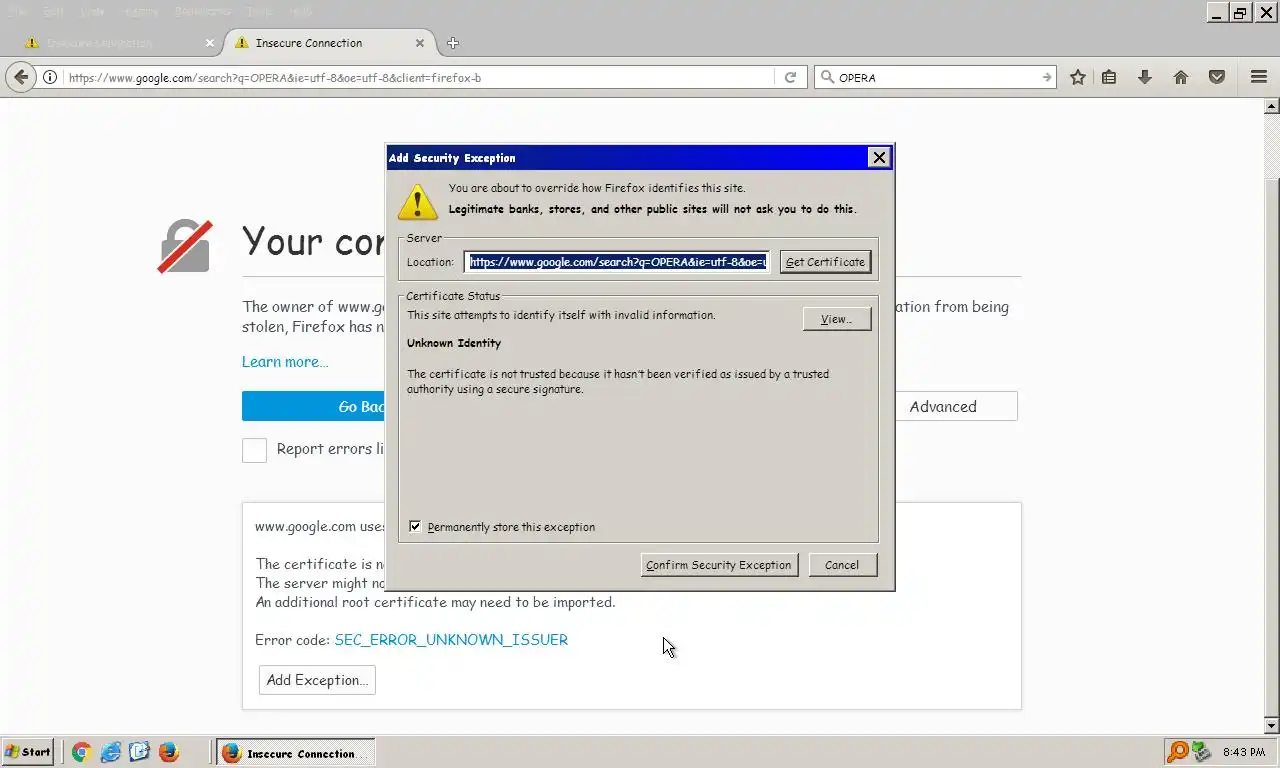Open site information icon in address bar
This screenshot has height=768, width=1280.
(x=50, y=77)
